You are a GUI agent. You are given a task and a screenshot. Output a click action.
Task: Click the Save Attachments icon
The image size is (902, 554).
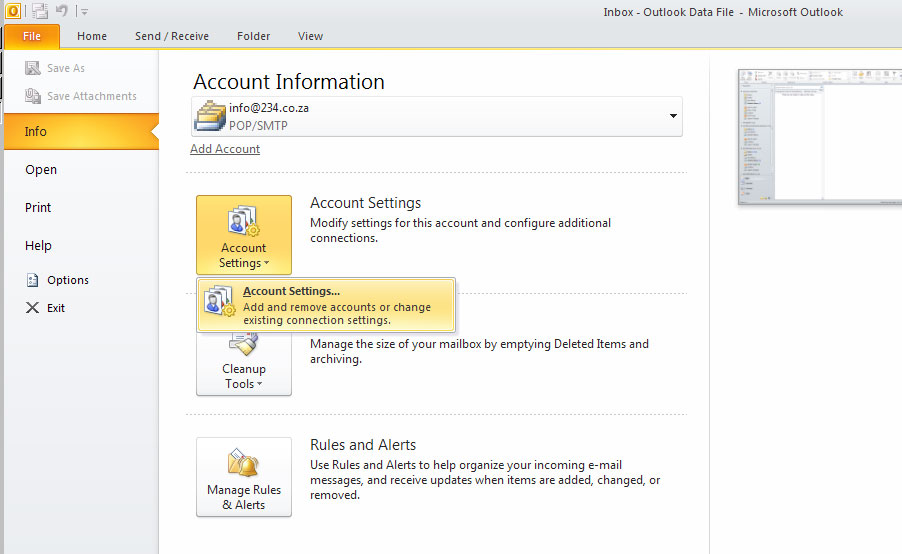tap(33, 96)
